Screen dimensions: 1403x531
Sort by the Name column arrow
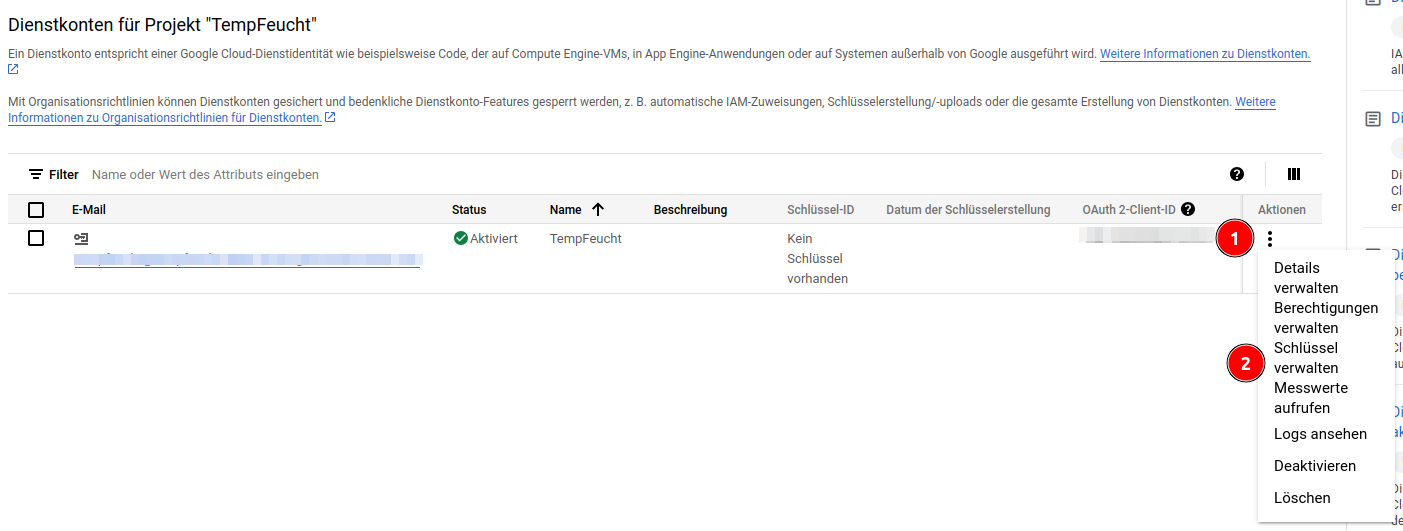tap(598, 210)
